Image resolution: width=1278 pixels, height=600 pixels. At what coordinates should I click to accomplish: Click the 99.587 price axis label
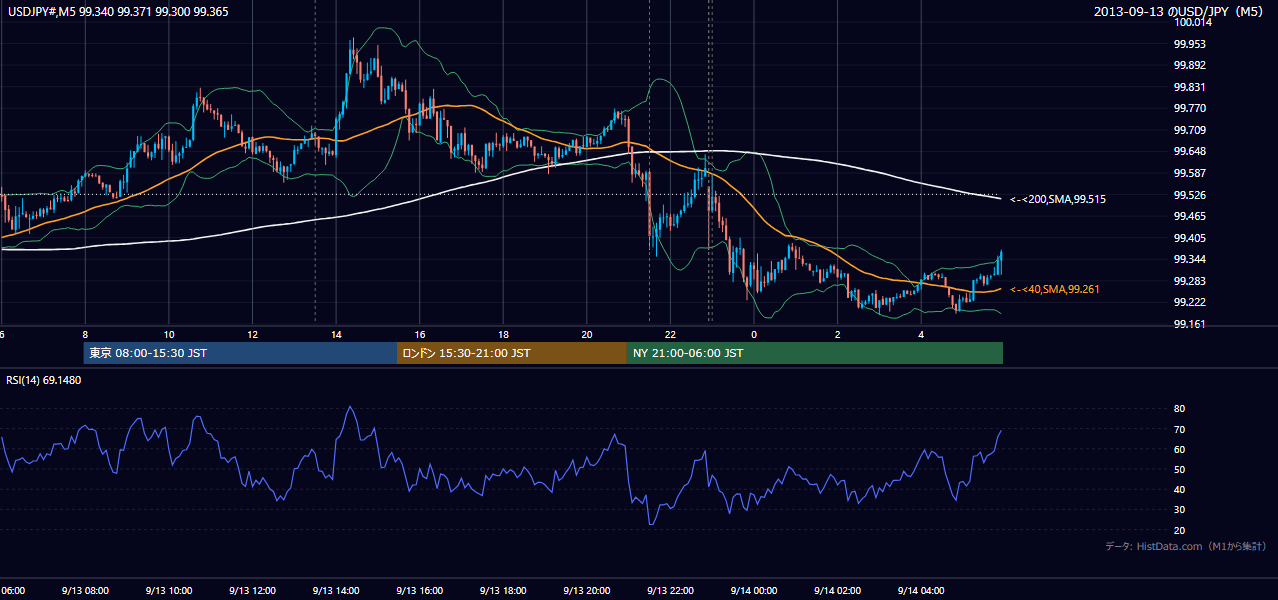(x=1190, y=173)
